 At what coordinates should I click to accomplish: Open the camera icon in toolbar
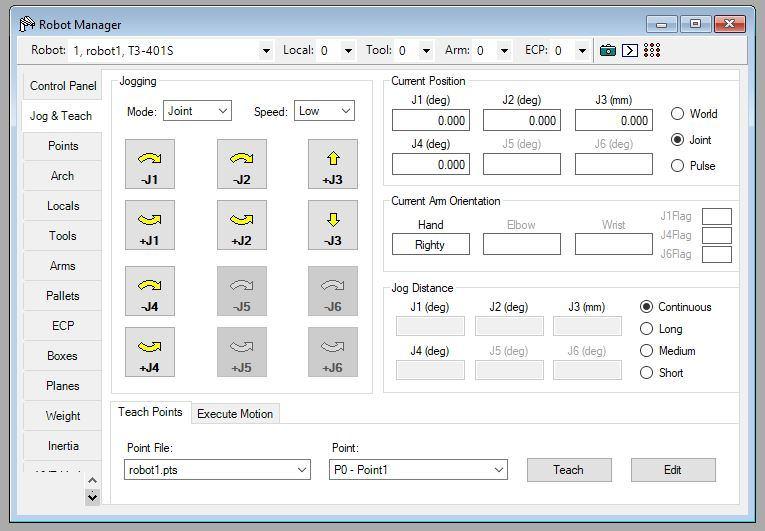(x=607, y=50)
